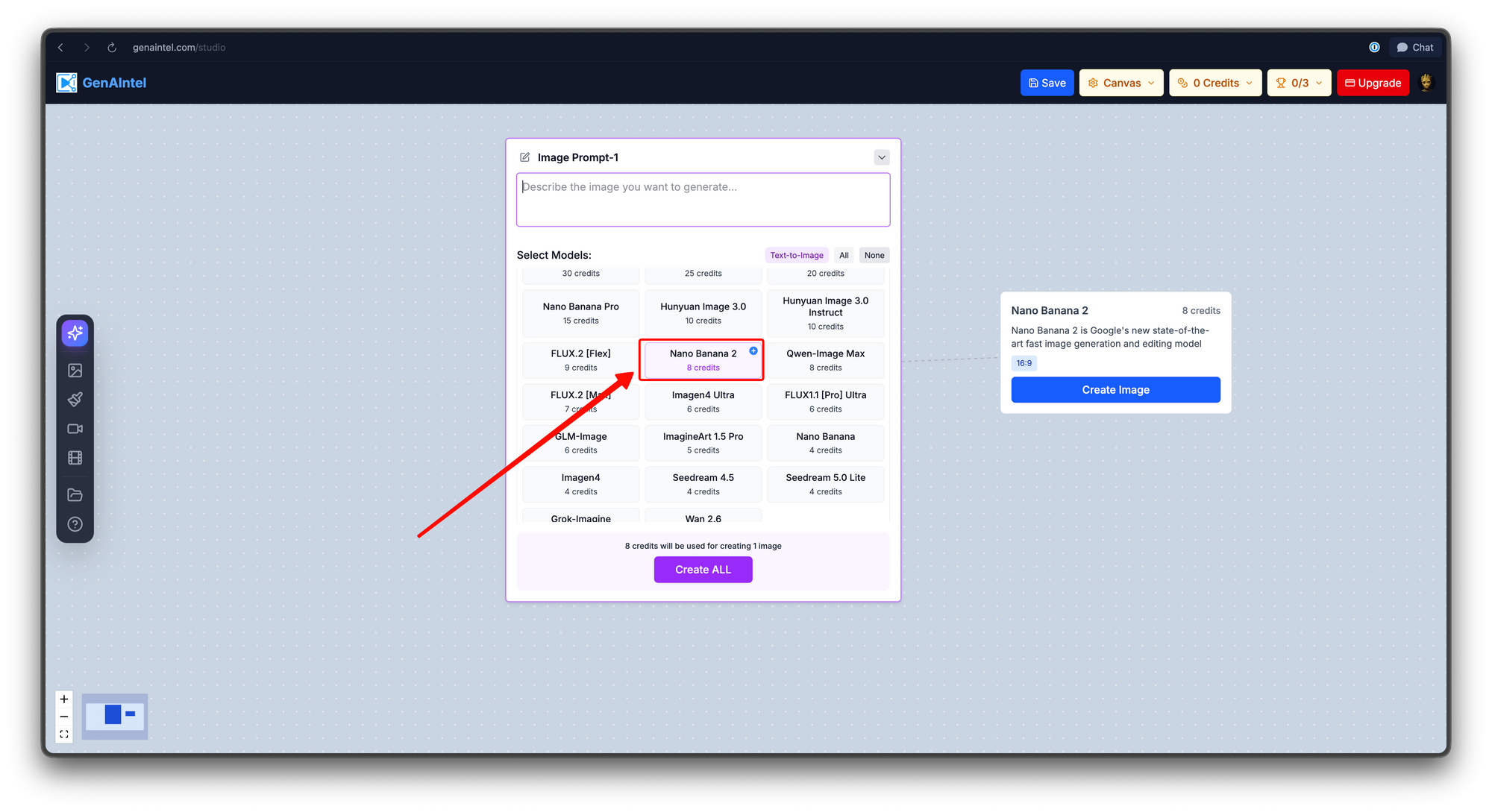Click the canvas minimap thumbnail
Viewport: 1492px width, 812px height.
[x=115, y=717]
